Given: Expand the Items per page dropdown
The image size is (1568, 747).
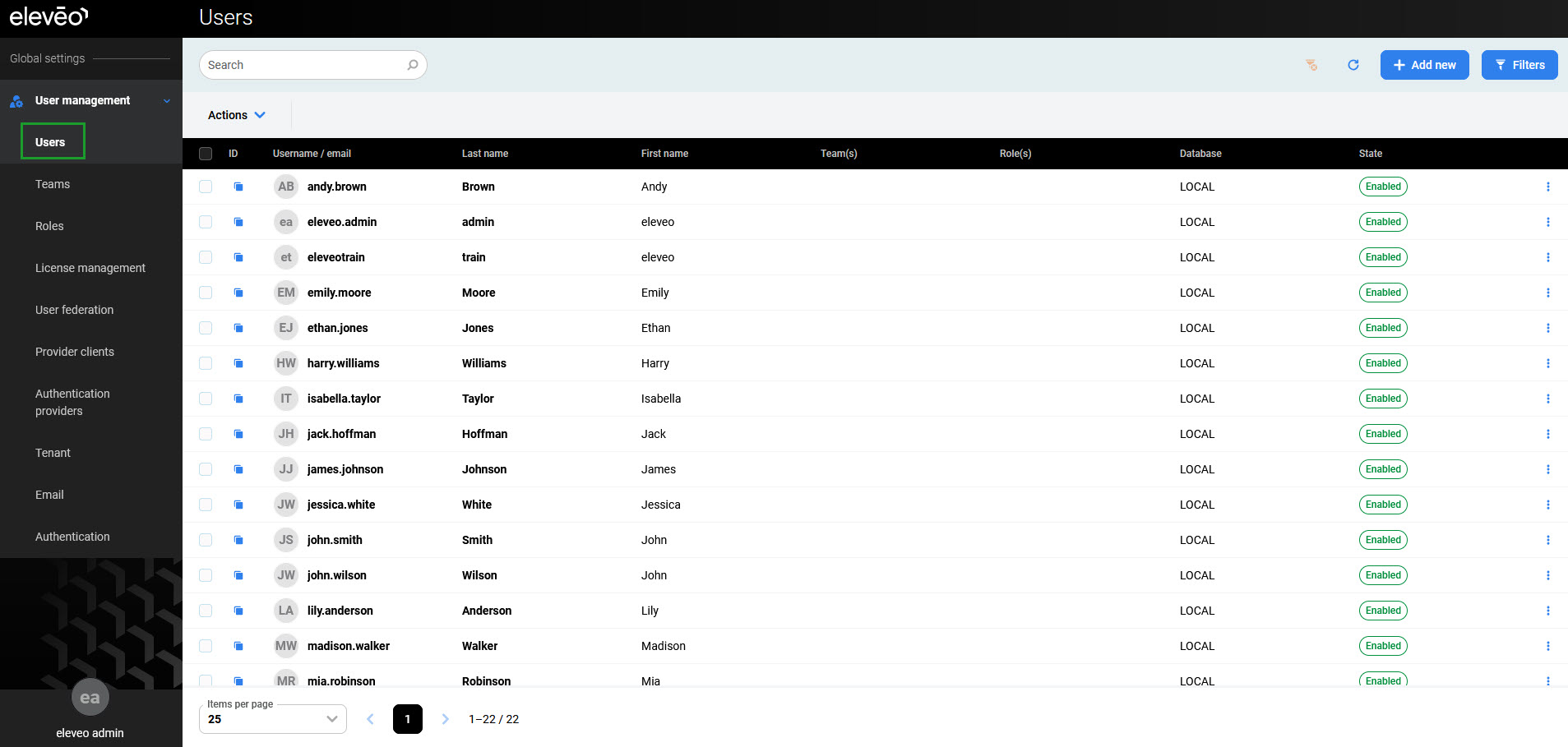Looking at the screenshot, I should (272, 719).
